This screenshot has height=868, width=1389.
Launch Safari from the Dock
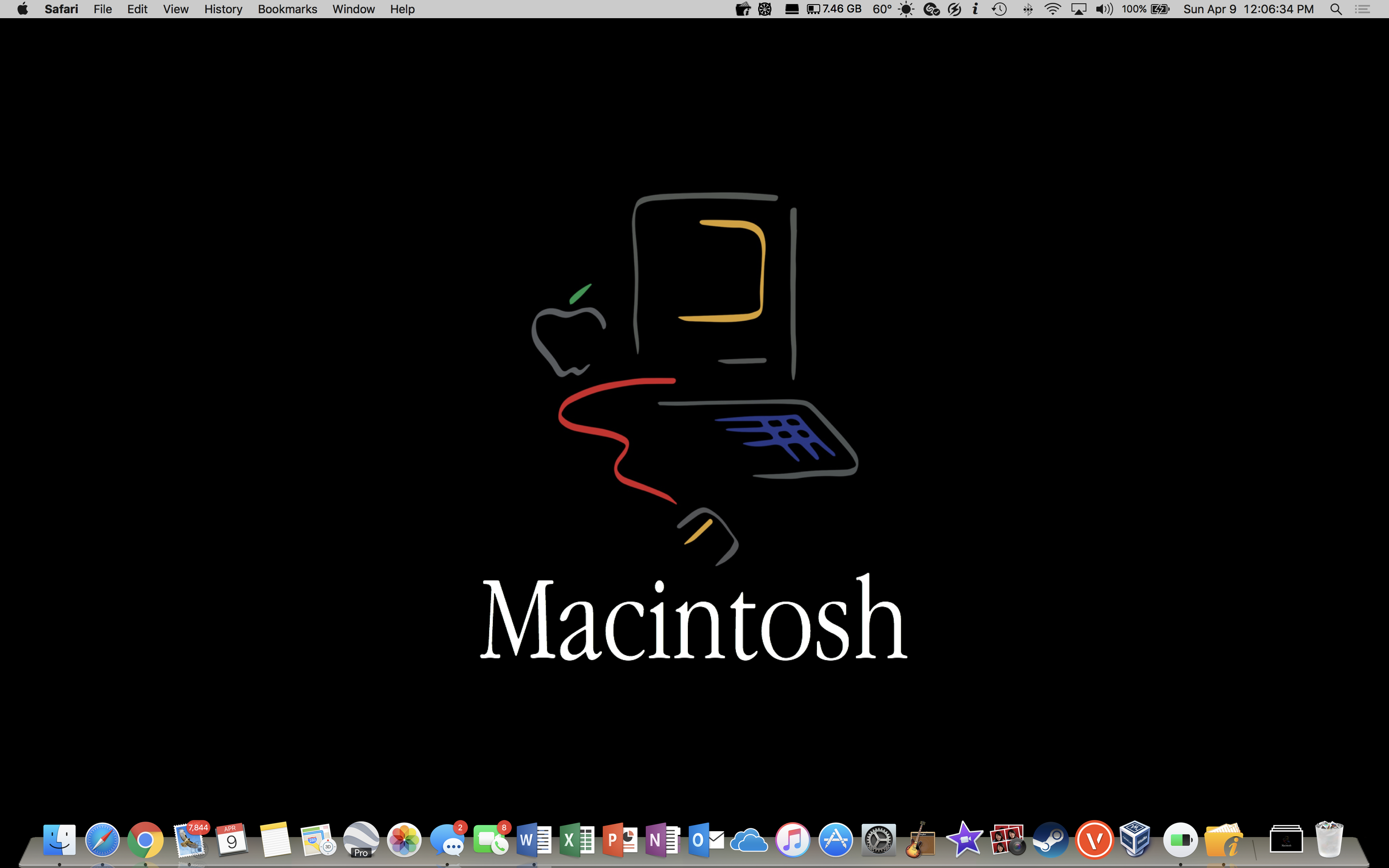pos(102,840)
